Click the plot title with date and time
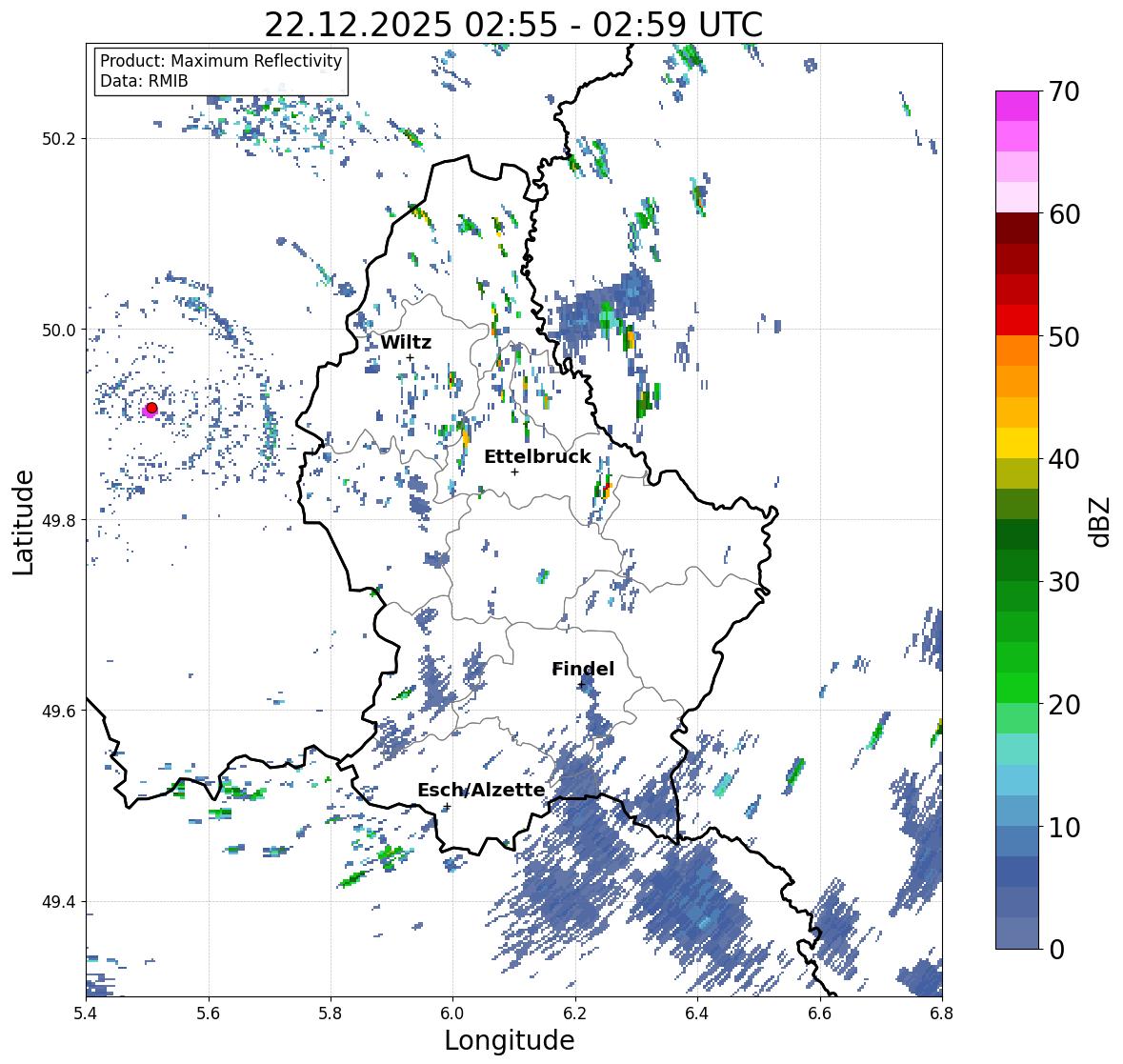1123x1064 pixels. tap(513, 25)
